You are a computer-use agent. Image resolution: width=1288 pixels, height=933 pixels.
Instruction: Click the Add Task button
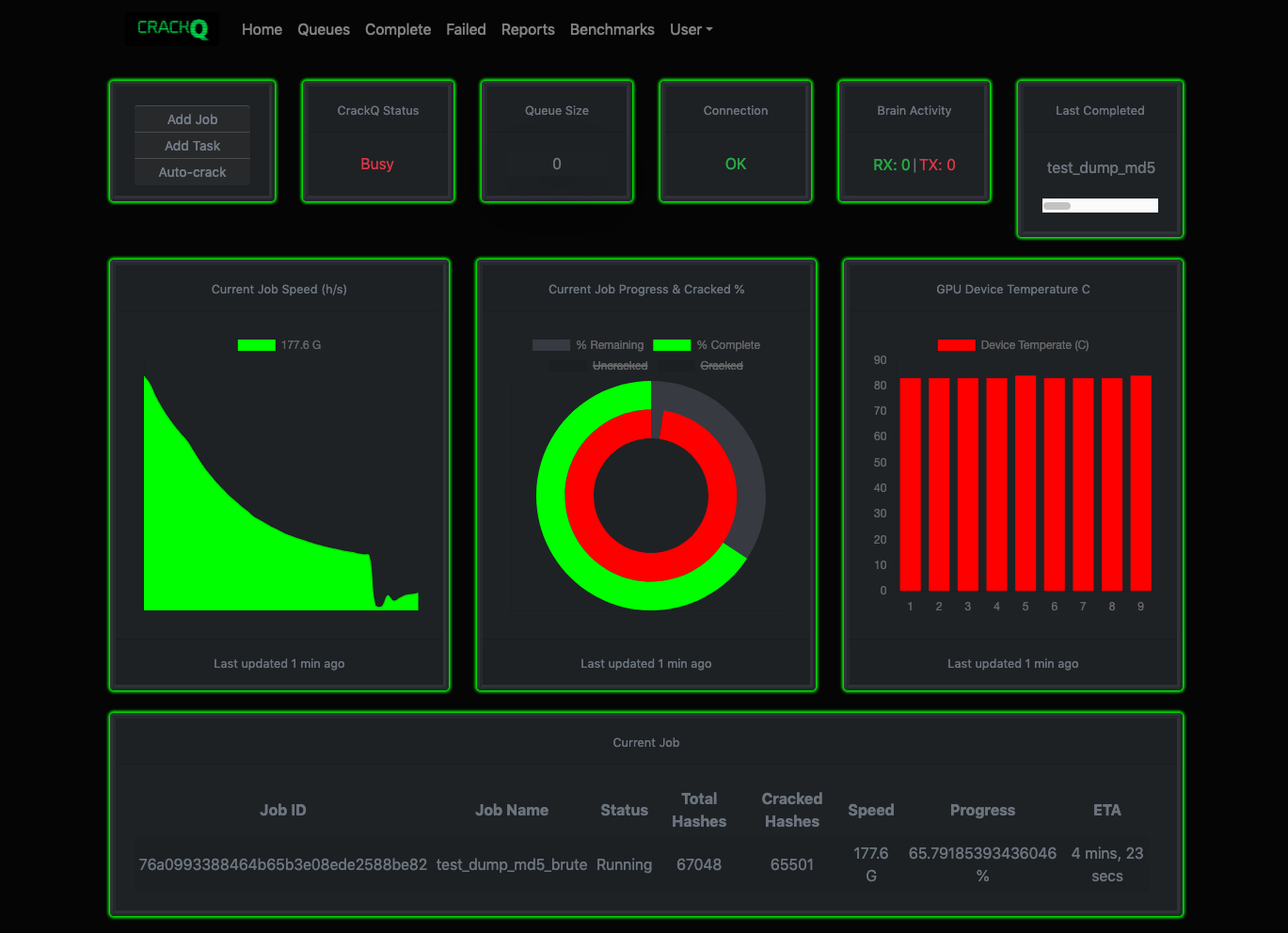(192, 146)
